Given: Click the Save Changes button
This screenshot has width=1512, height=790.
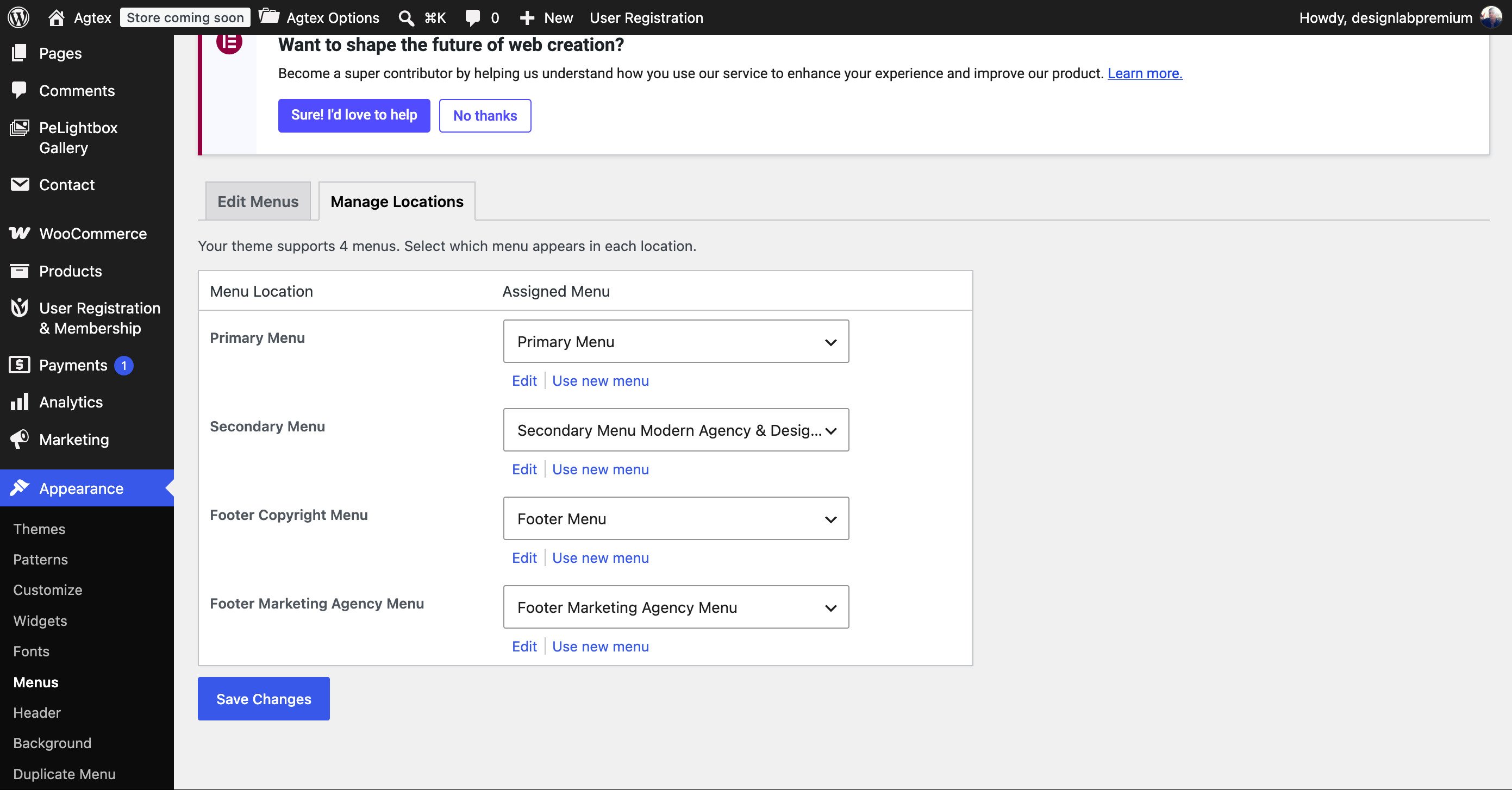Looking at the screenshot, I should (264, 698).
